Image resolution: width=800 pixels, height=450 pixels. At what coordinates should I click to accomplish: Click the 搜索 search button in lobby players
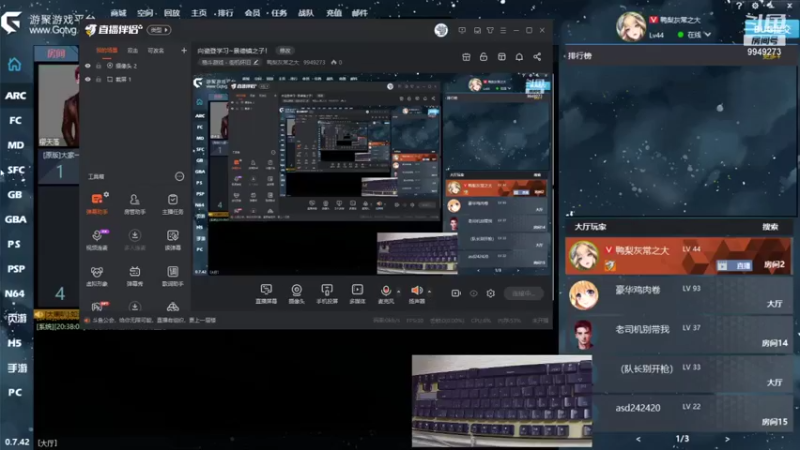point(770,227)
